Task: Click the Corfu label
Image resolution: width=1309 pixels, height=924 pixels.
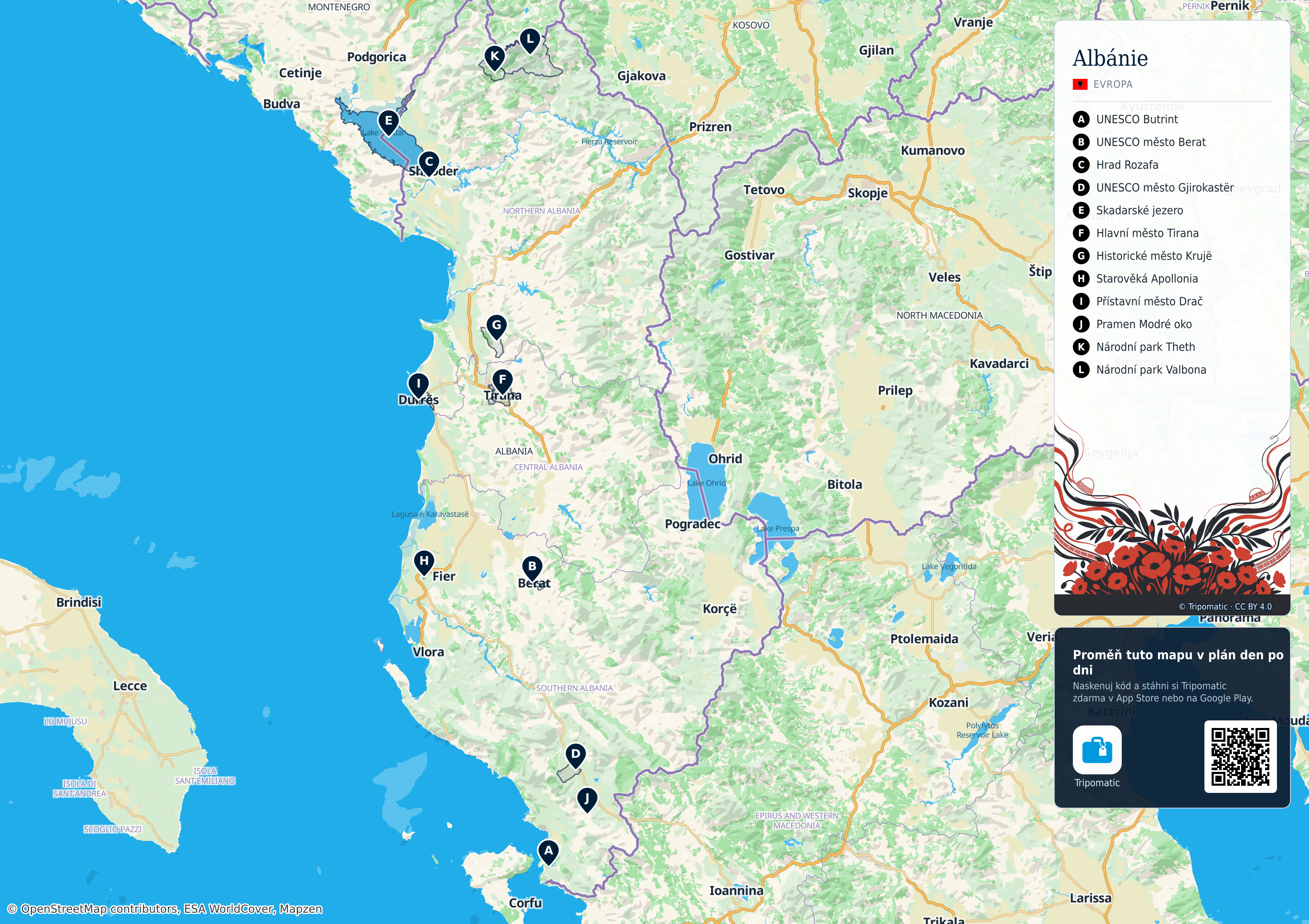Action: pos(525,903)
